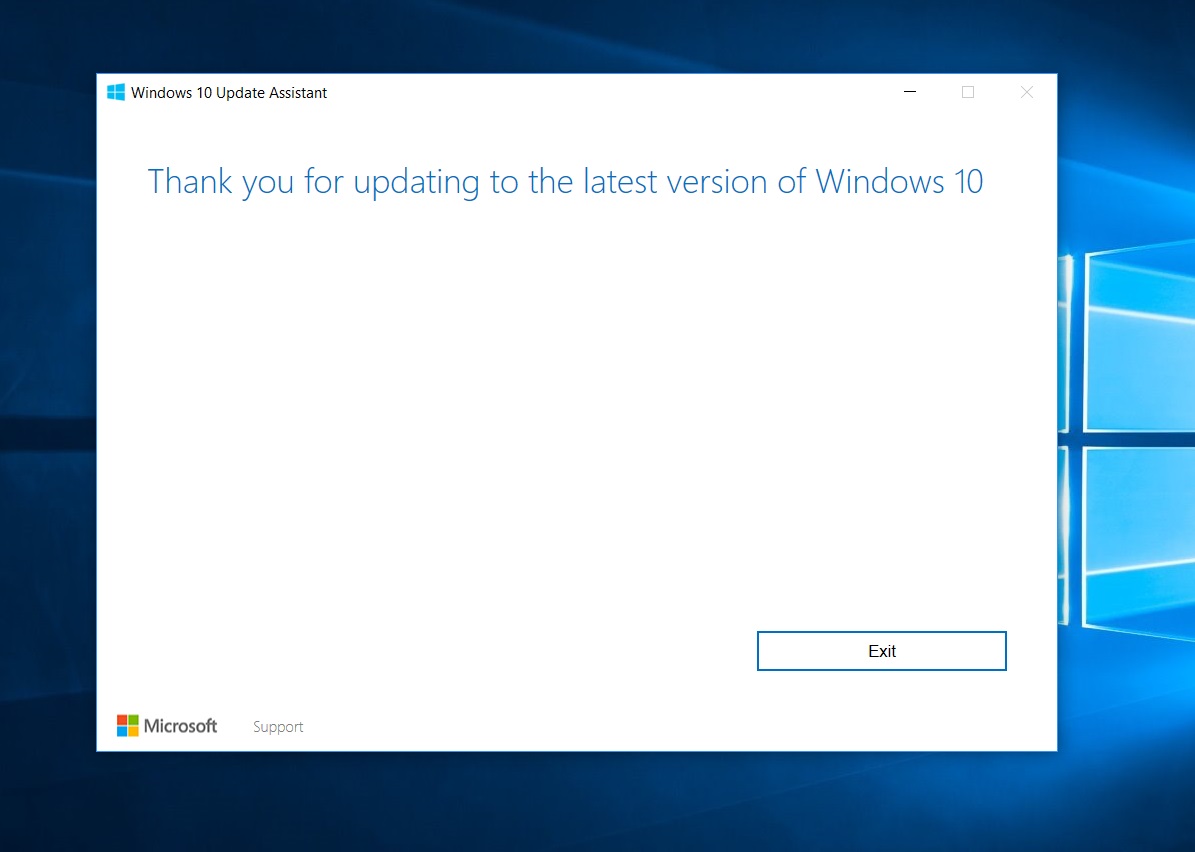Click the "Windows 10 Update Assistant" title text
This screenshot has width=1195, height=852.
pyautogui.click(x=229, y=93)
